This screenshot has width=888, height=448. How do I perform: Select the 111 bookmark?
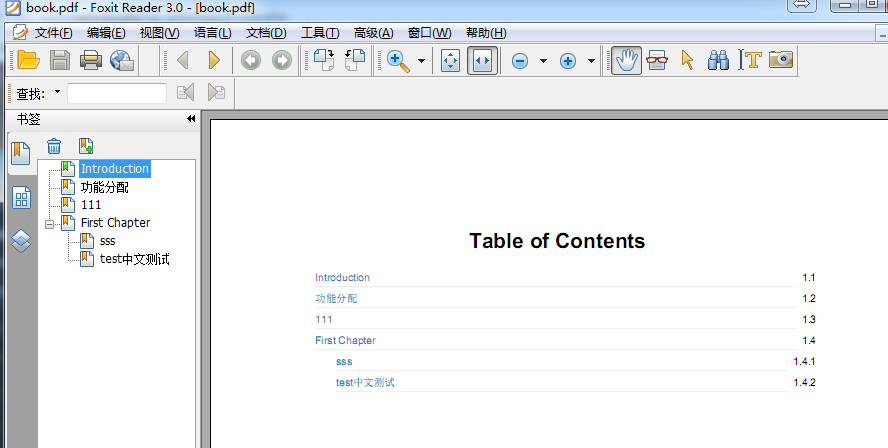(x=91, y=205)
